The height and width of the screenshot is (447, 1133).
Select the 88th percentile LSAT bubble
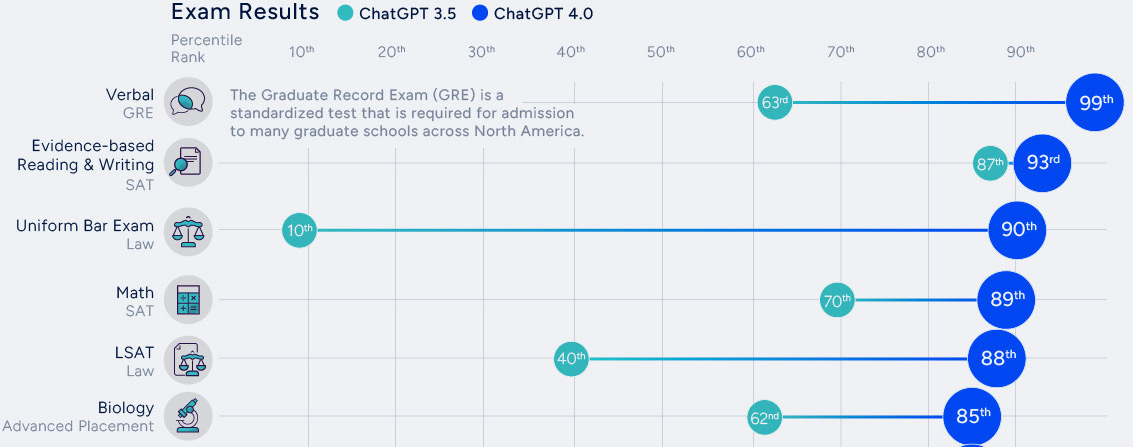[x=997, y=358]
